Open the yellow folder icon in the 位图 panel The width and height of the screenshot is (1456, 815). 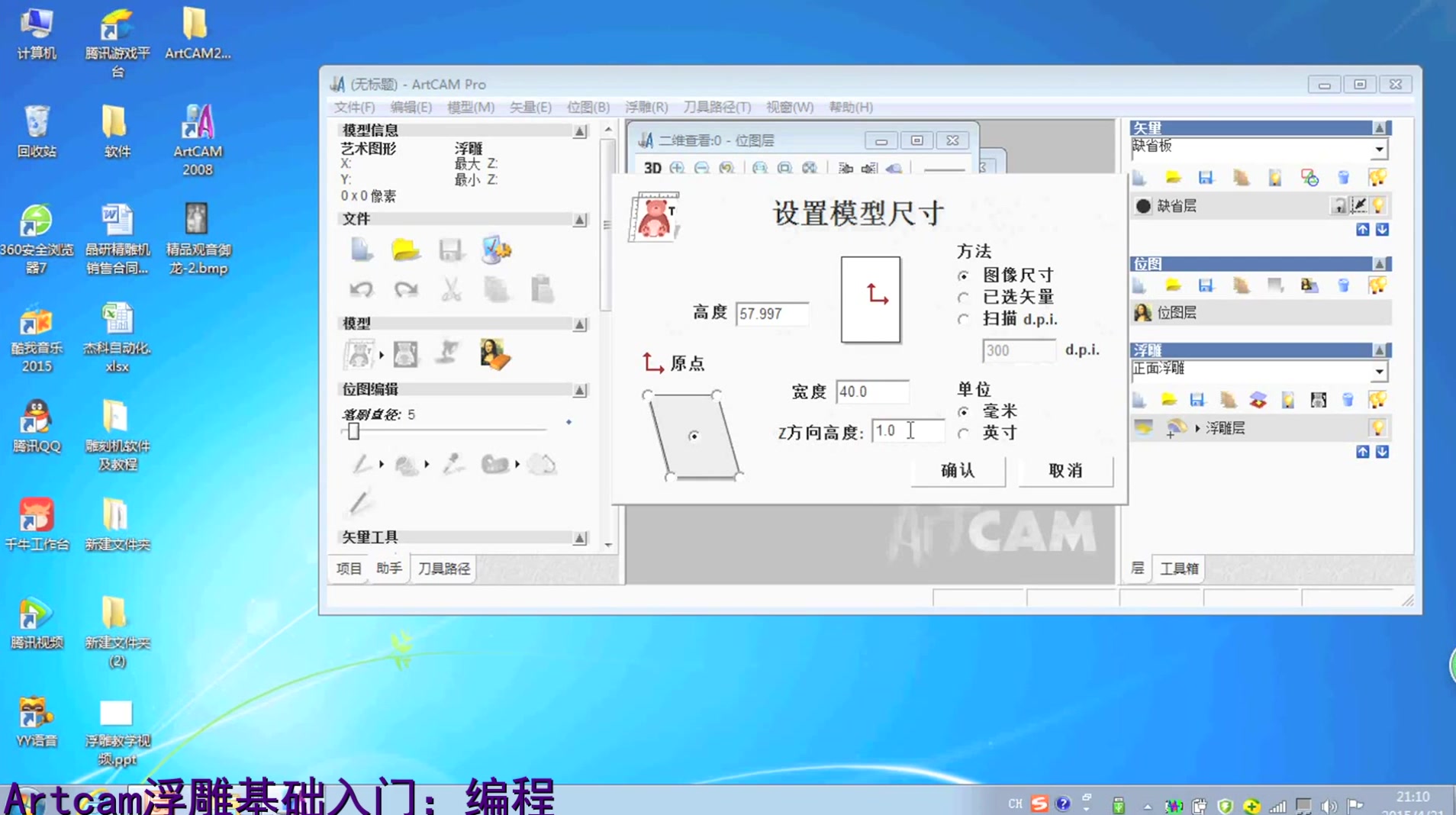(x=1172, y=285)
